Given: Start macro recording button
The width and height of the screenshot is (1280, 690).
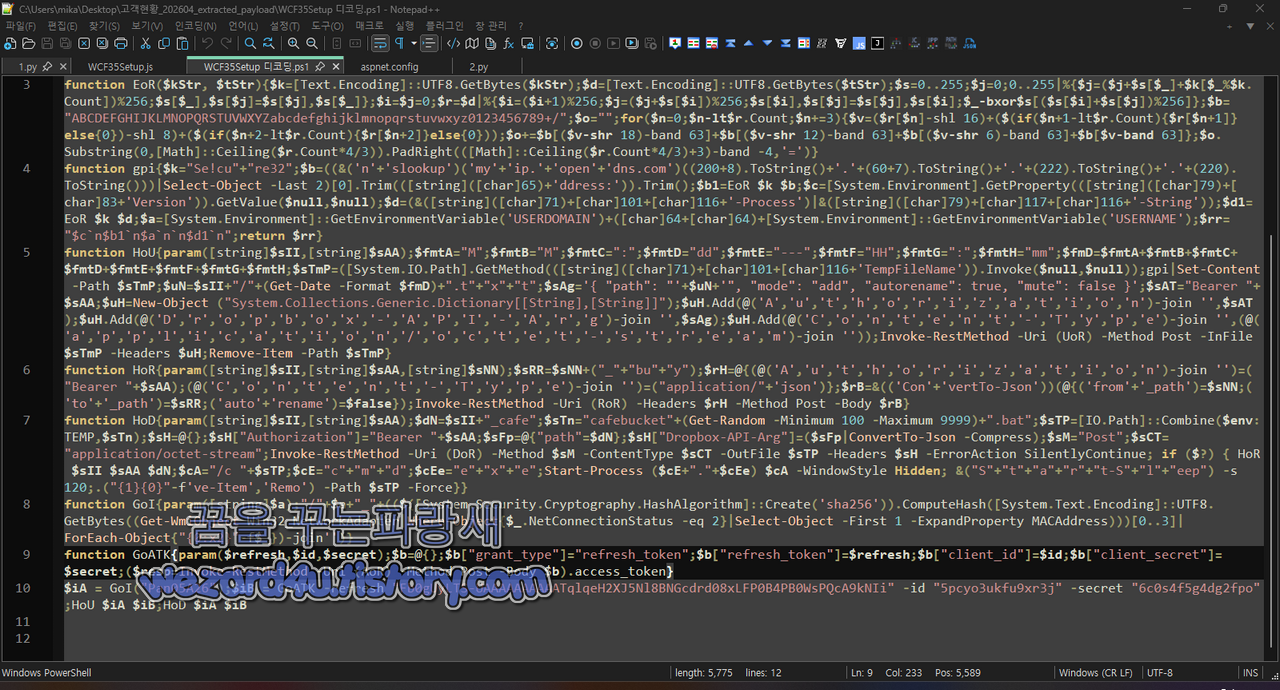Looking at the screenshot, I should click(577, 43).
